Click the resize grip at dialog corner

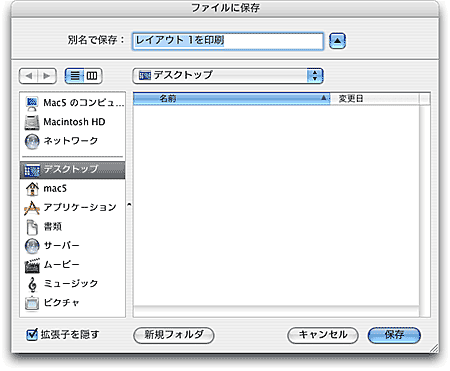coord(434,348)
